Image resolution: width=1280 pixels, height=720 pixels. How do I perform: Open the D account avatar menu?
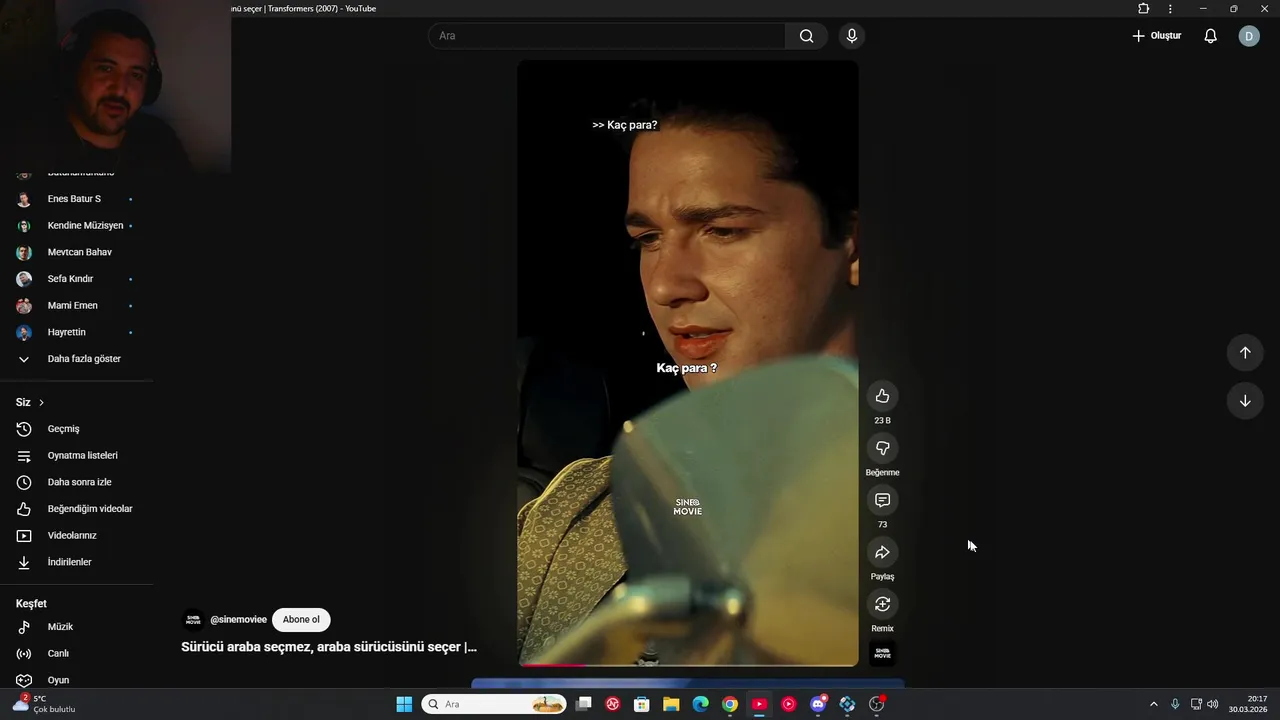1249,36
